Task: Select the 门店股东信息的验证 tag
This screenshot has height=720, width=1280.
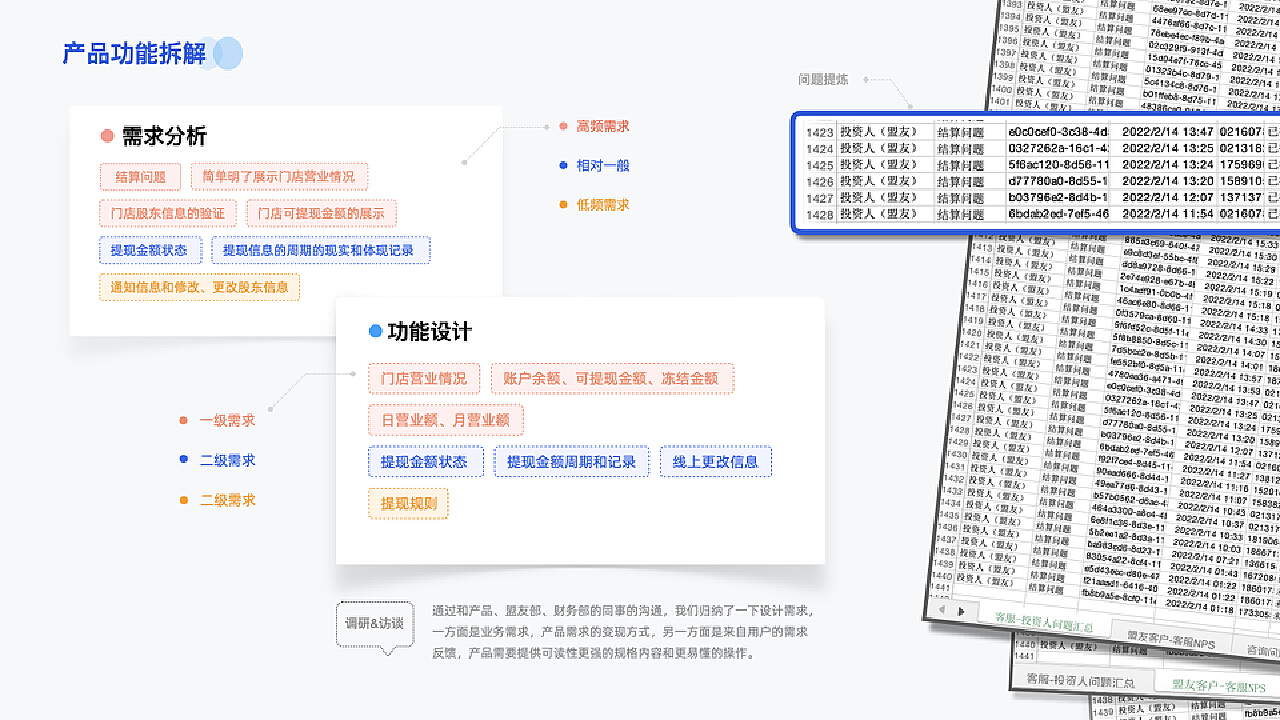Action: pos(168,213)
